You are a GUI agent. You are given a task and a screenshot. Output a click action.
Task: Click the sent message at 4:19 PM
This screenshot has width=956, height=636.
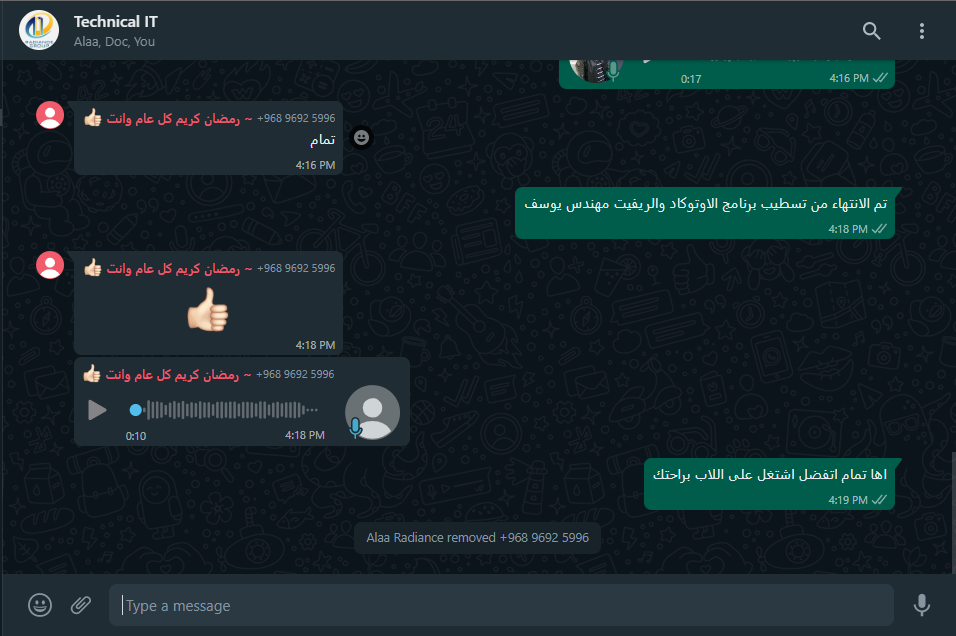pyautogui.click(x=769, y=484)
